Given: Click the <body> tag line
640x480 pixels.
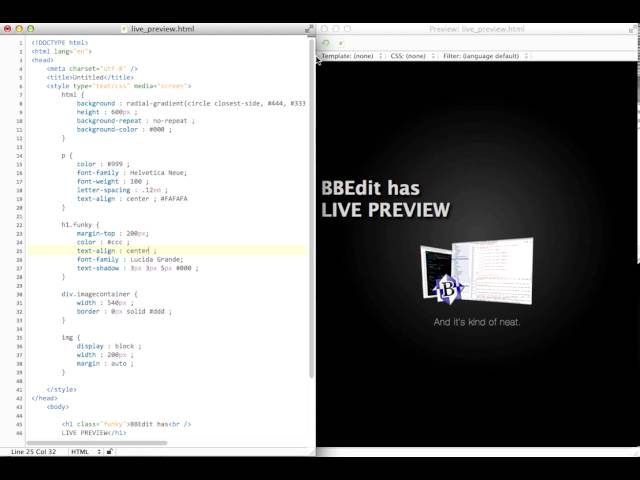Looking at the screenshot, I should point(58,407).
